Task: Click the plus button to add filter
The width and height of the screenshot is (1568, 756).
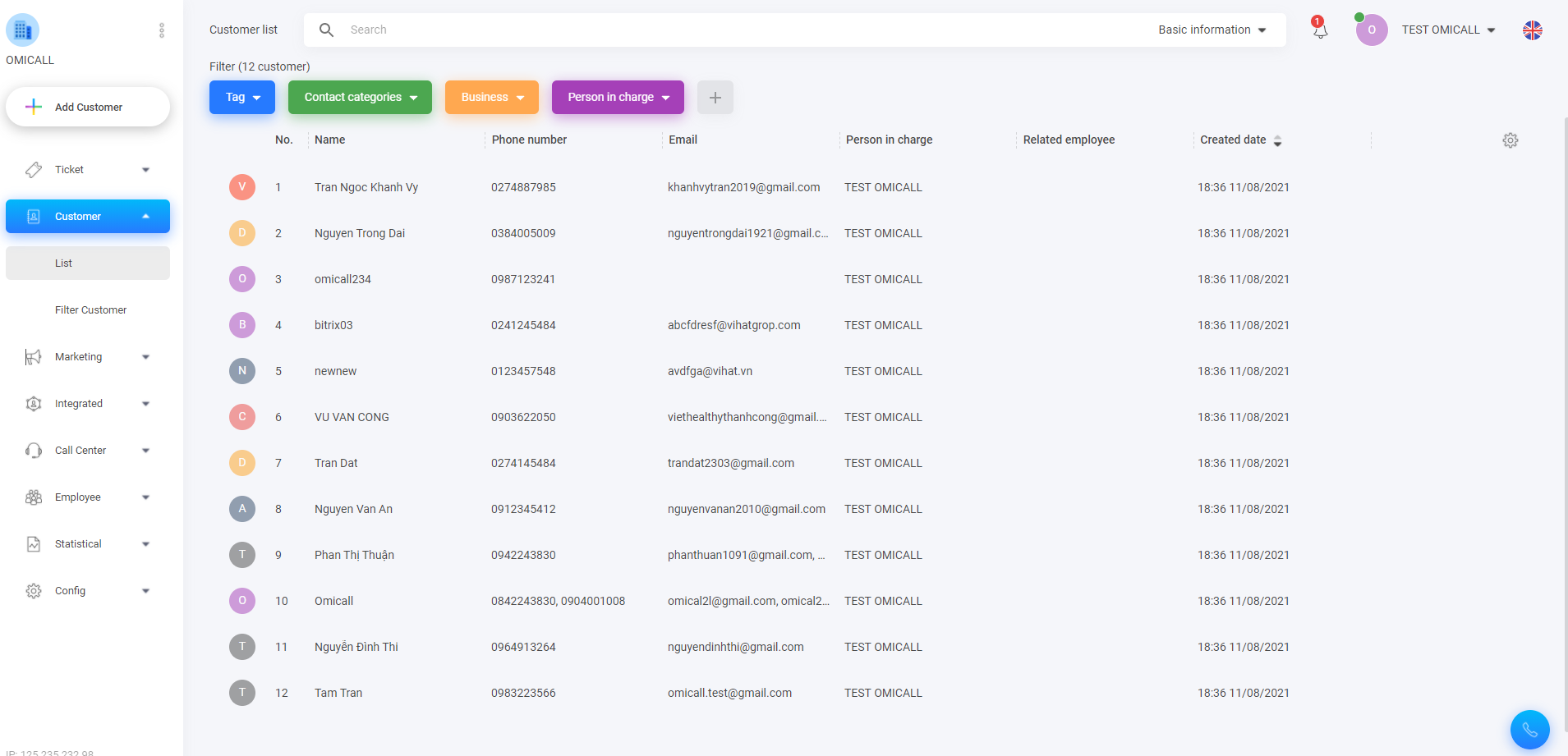Action: click(x=715, y=98)
